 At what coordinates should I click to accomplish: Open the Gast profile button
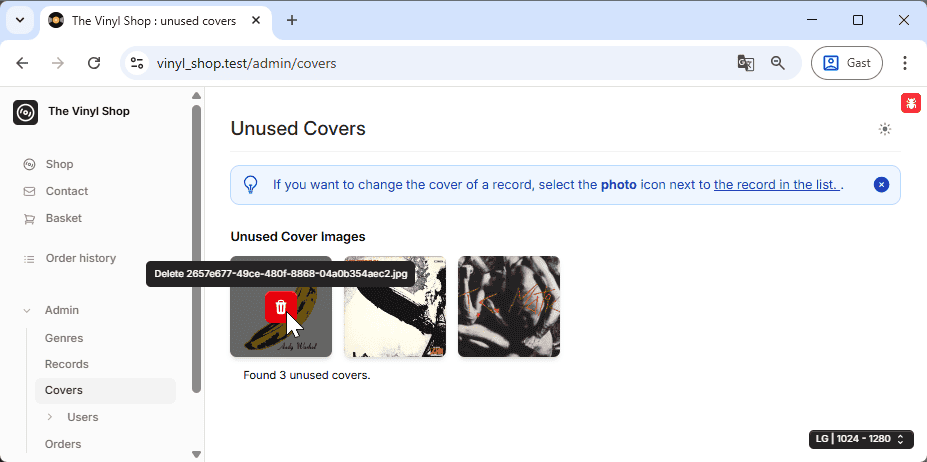[847, 63]
